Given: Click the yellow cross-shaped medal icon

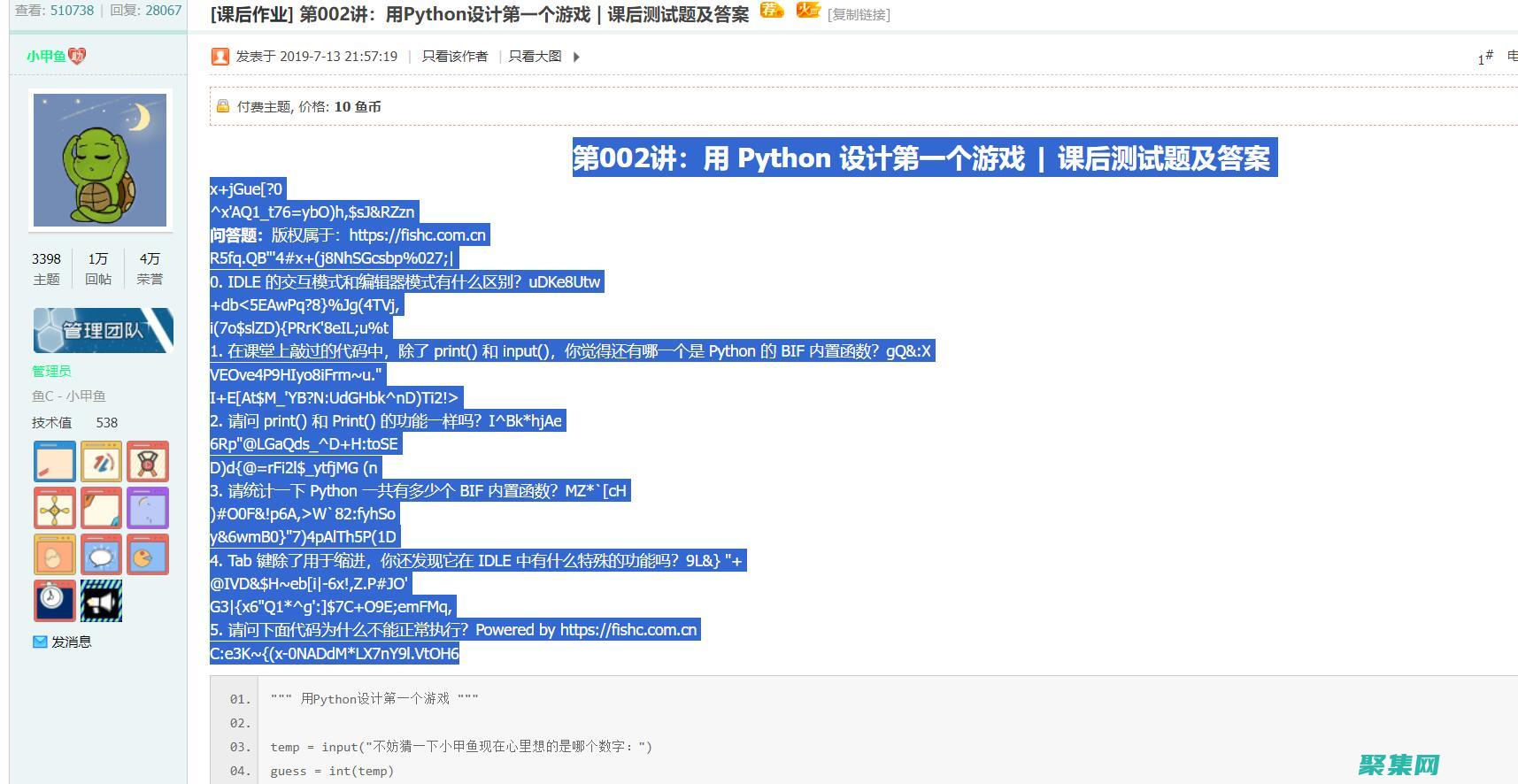Looking at the screenshot, I should [x=54, y=509].
